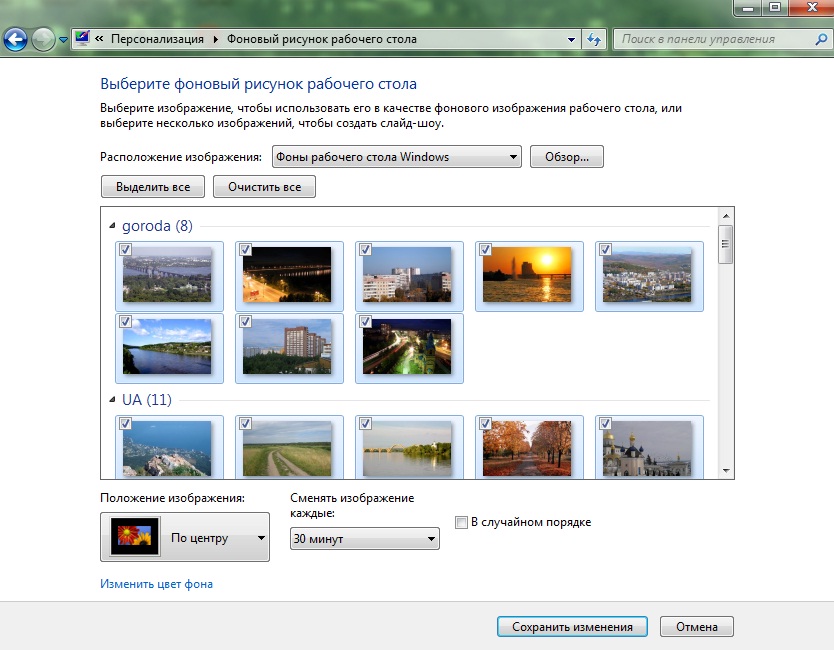Click the refresh icon next to address bar

[594, 39]
